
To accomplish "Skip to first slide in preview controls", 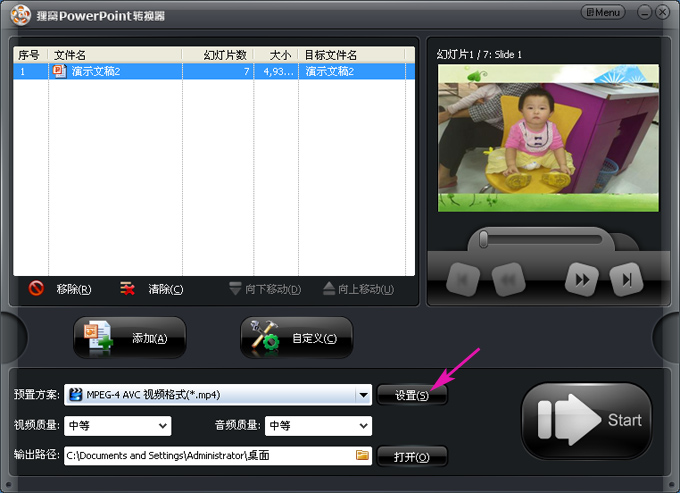I will click(463, 280).
